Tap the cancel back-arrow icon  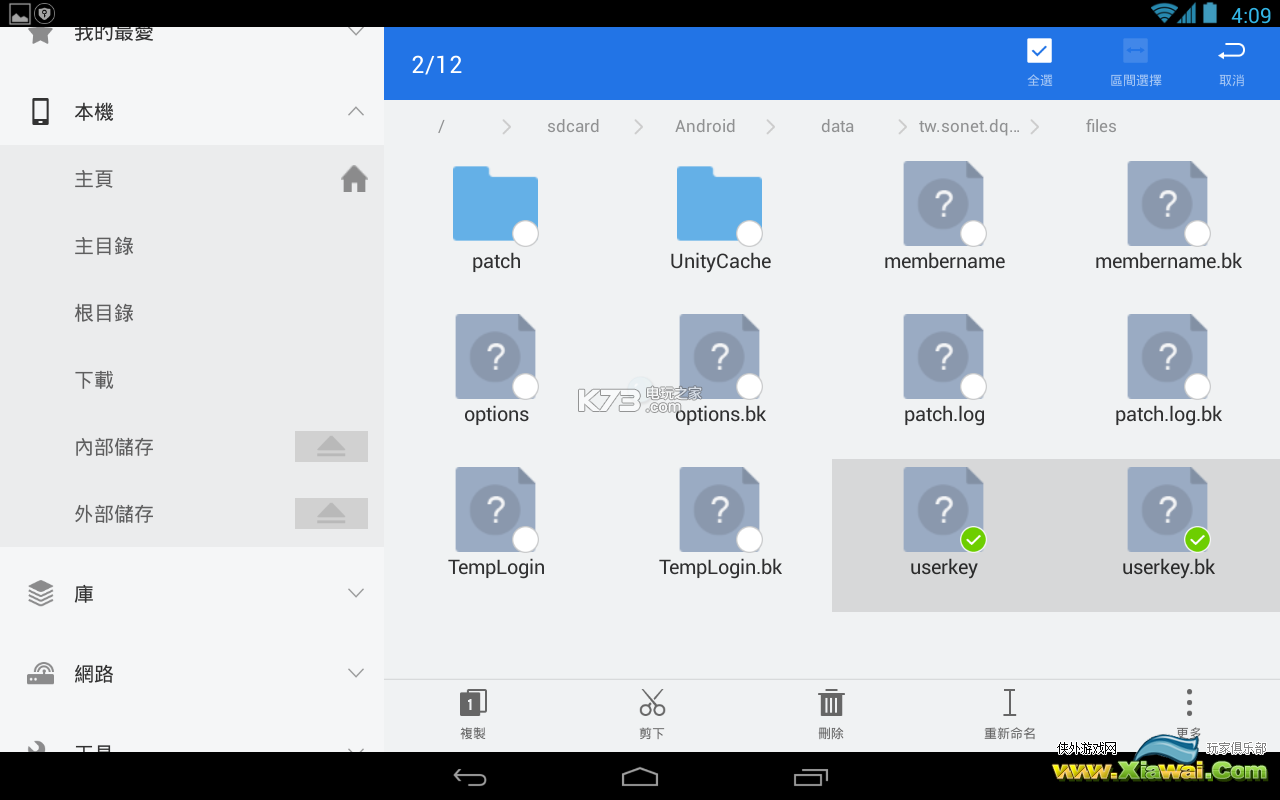1231,50
